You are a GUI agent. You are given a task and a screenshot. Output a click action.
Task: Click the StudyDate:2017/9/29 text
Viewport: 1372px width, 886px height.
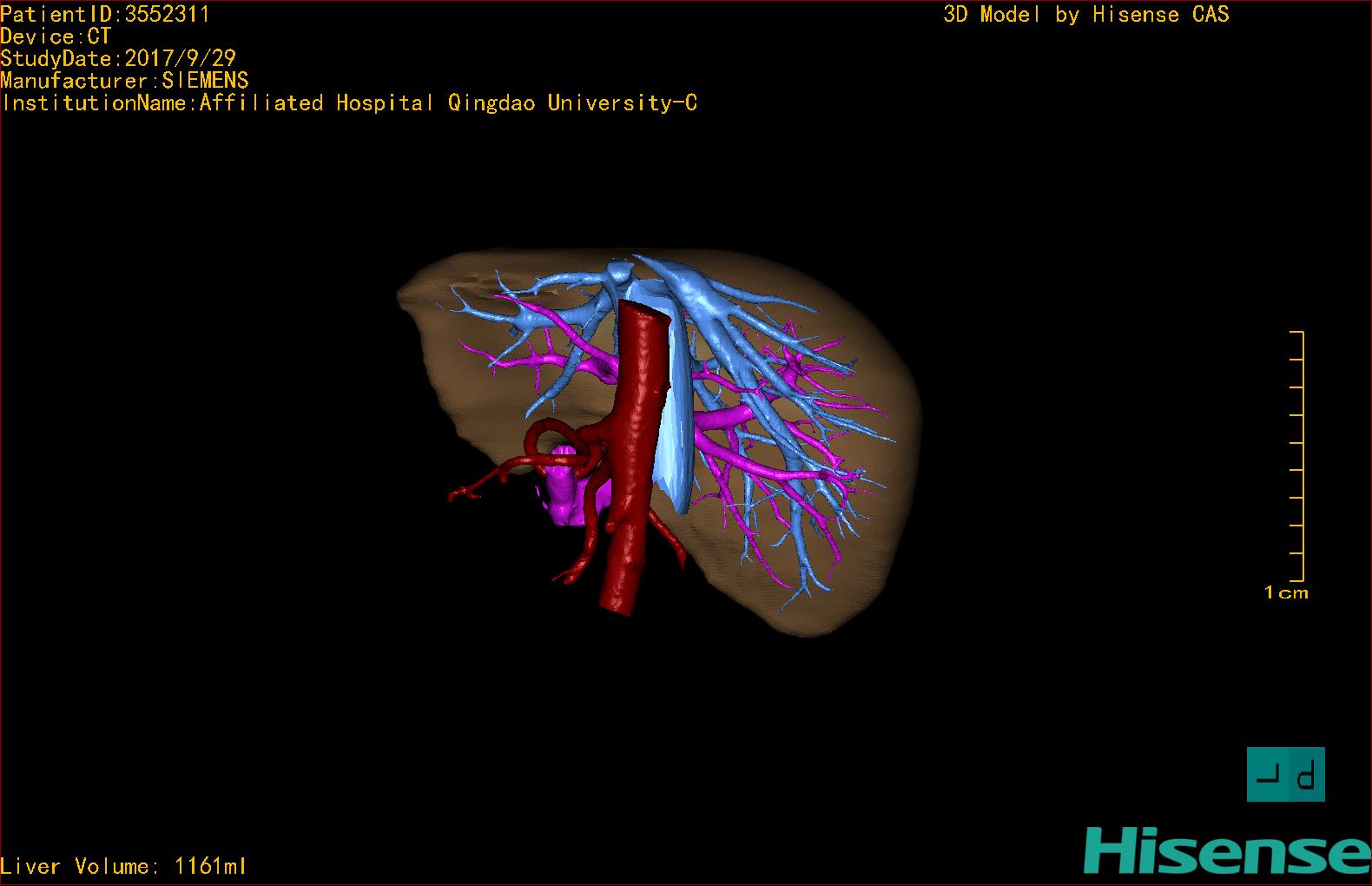tap(118, 58)
